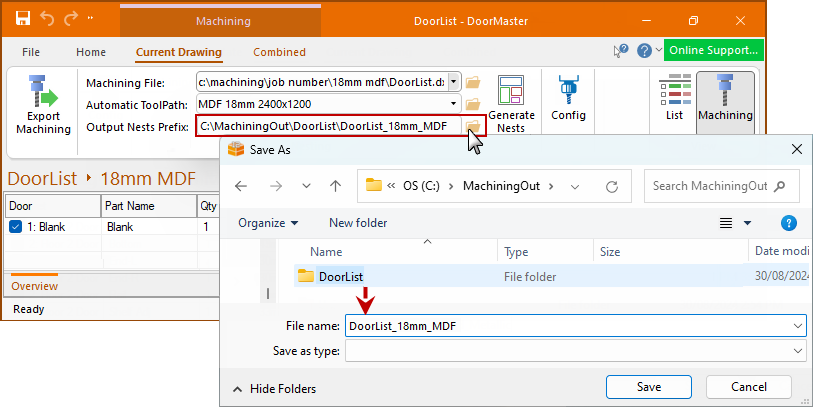Expand the Machining File dropdown
This screenshot has width=813, height=407.
(x=454, y=82)
